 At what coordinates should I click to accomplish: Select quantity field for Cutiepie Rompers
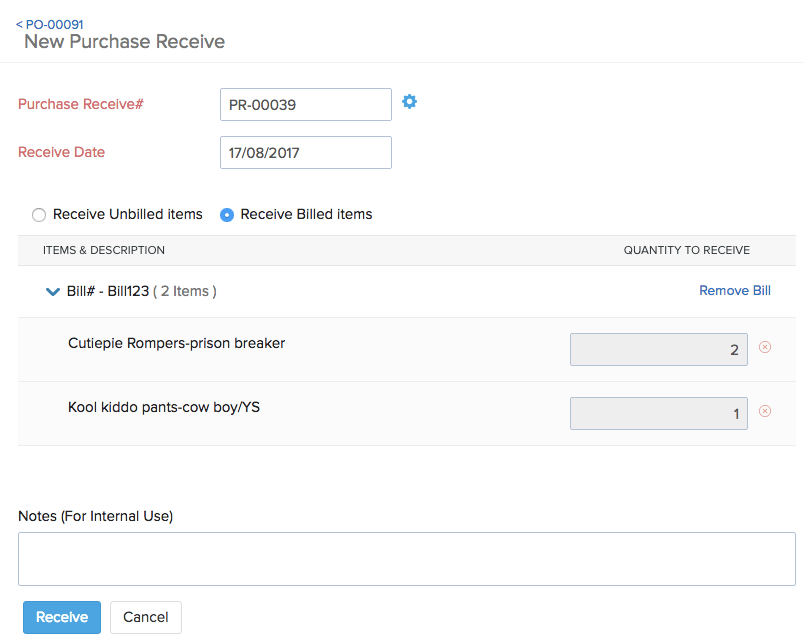[x=658, y=348]
